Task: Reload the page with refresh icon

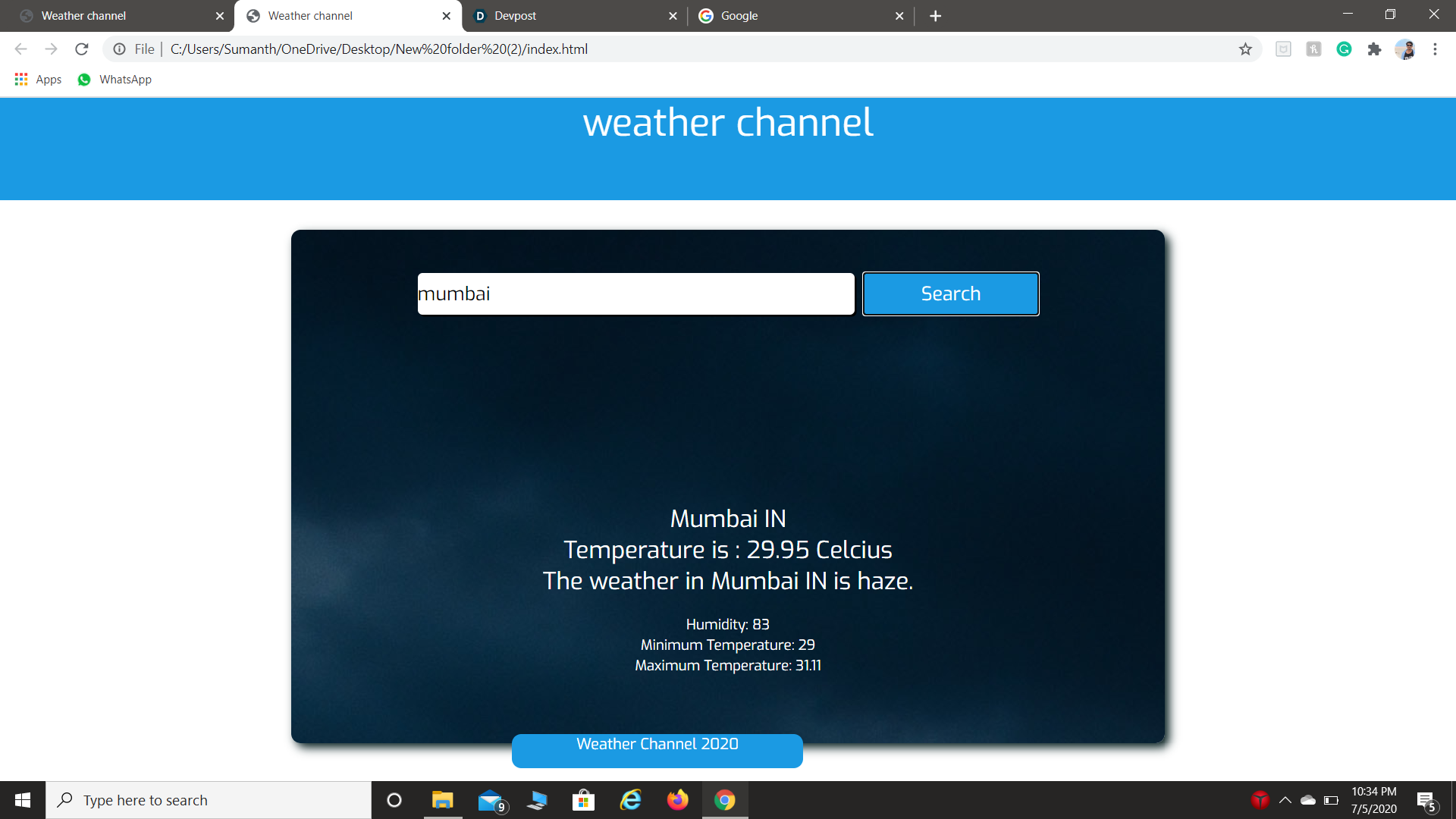Action: [82, 49]
